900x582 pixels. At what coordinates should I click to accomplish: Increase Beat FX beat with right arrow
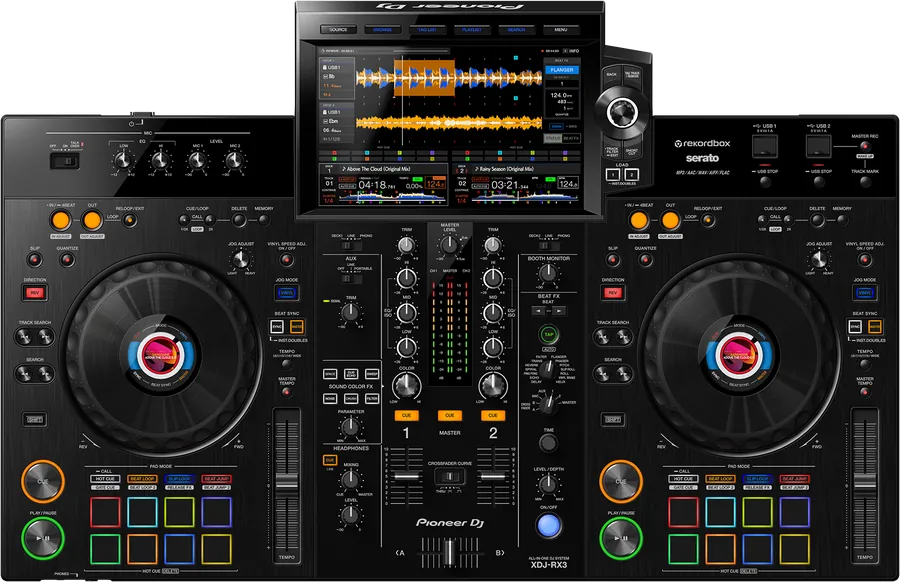pyautogui.click(x=558, y=311)
